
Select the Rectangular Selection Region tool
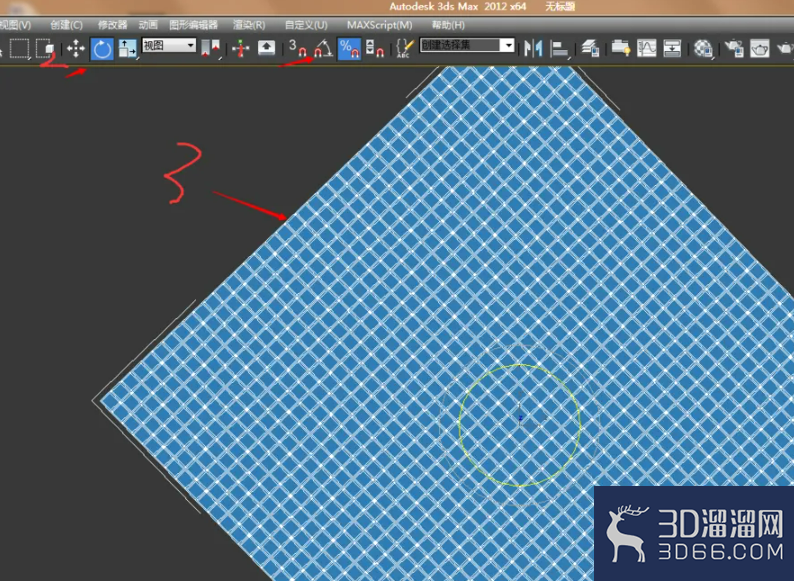pos(19,49)
